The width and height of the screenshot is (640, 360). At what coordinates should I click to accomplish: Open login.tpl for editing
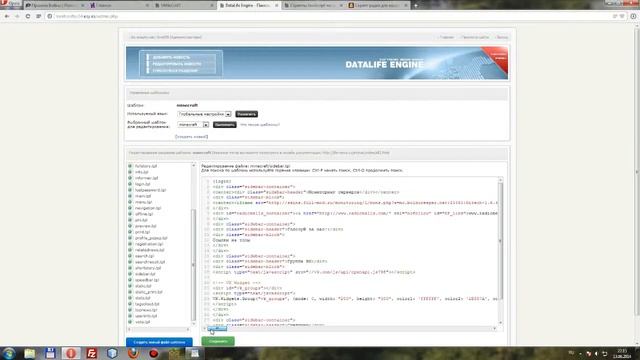142,184
